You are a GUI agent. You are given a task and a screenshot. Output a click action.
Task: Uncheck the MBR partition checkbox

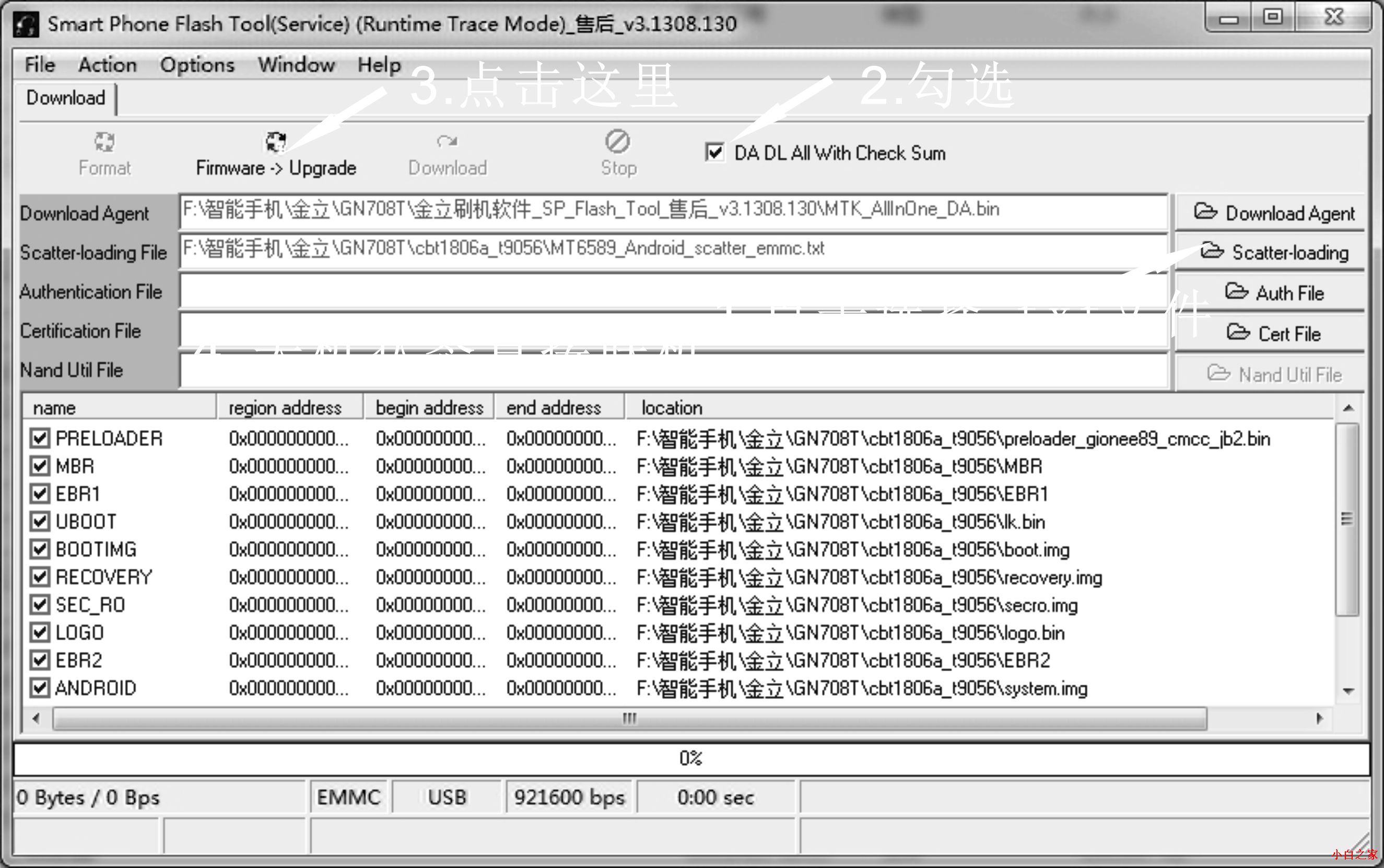(40, 466)
